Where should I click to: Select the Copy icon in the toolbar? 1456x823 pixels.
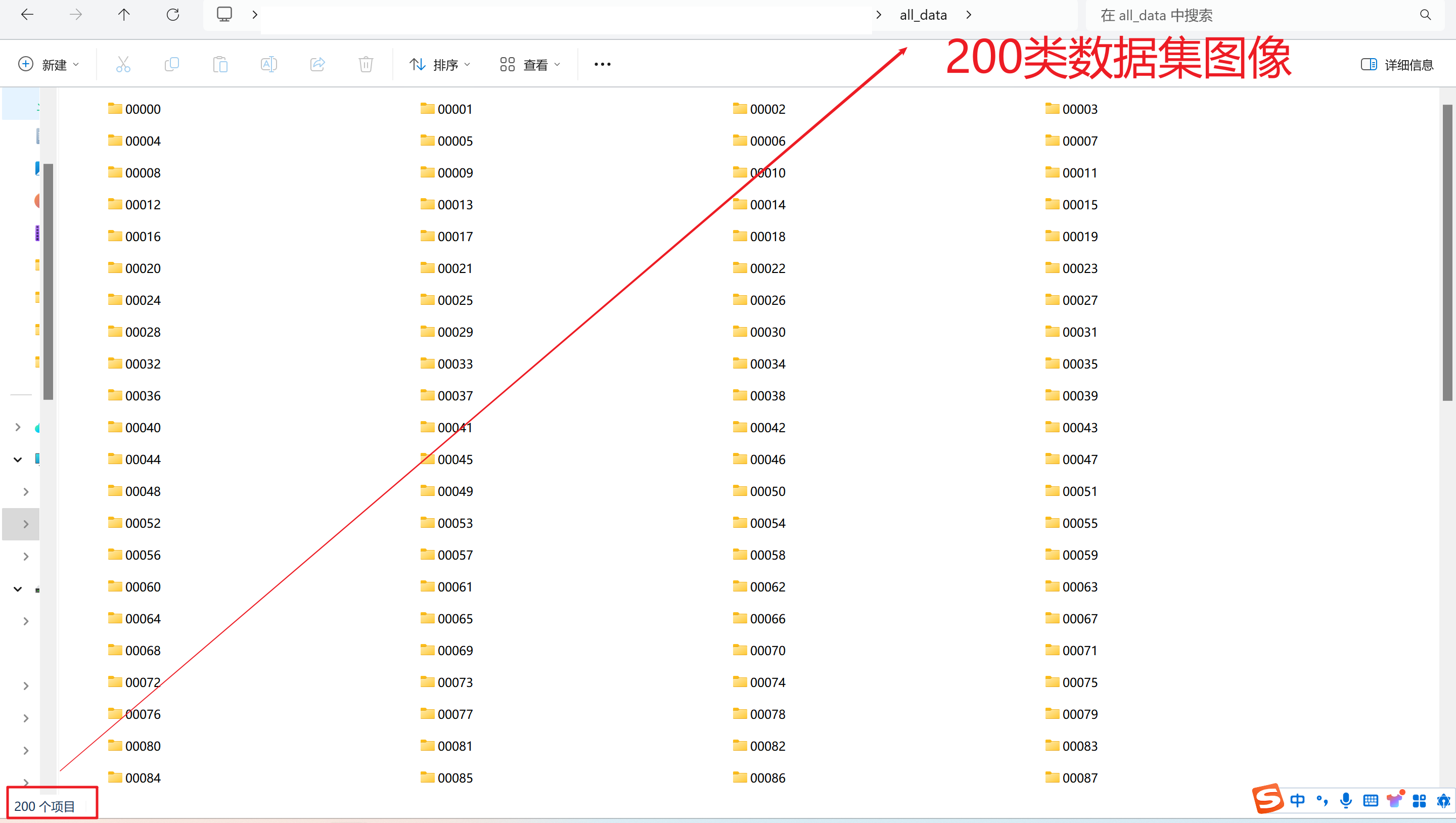pyautogui.click(x=172, y=64)
